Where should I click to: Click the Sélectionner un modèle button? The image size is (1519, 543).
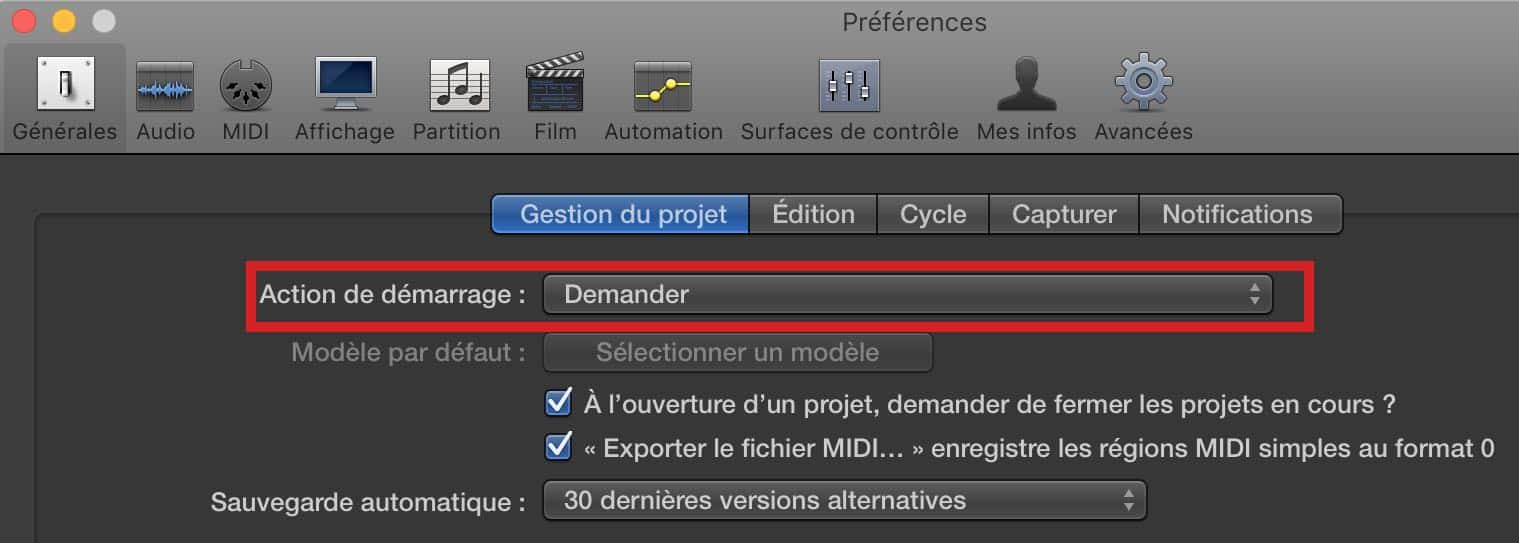(x=738, y=352)
